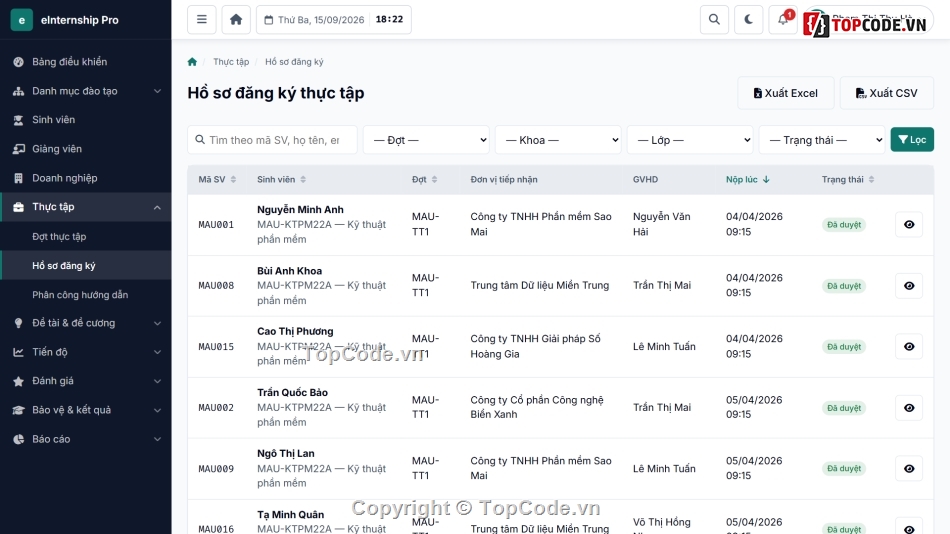Expand Báo cáo menu
The height and width of the screenshot is (534, 950).
tap(85, 439)
